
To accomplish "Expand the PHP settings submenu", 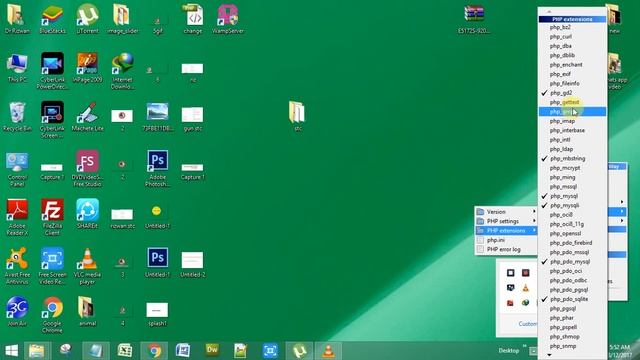I will pyautogui.click(x=506, y=221).
